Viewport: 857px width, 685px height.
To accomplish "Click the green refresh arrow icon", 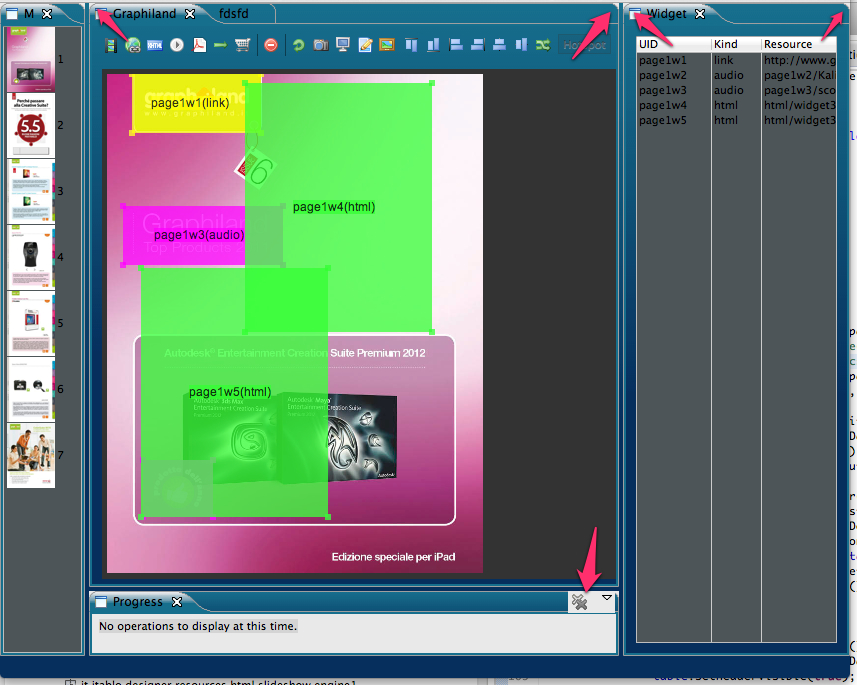I will point(298,45).
